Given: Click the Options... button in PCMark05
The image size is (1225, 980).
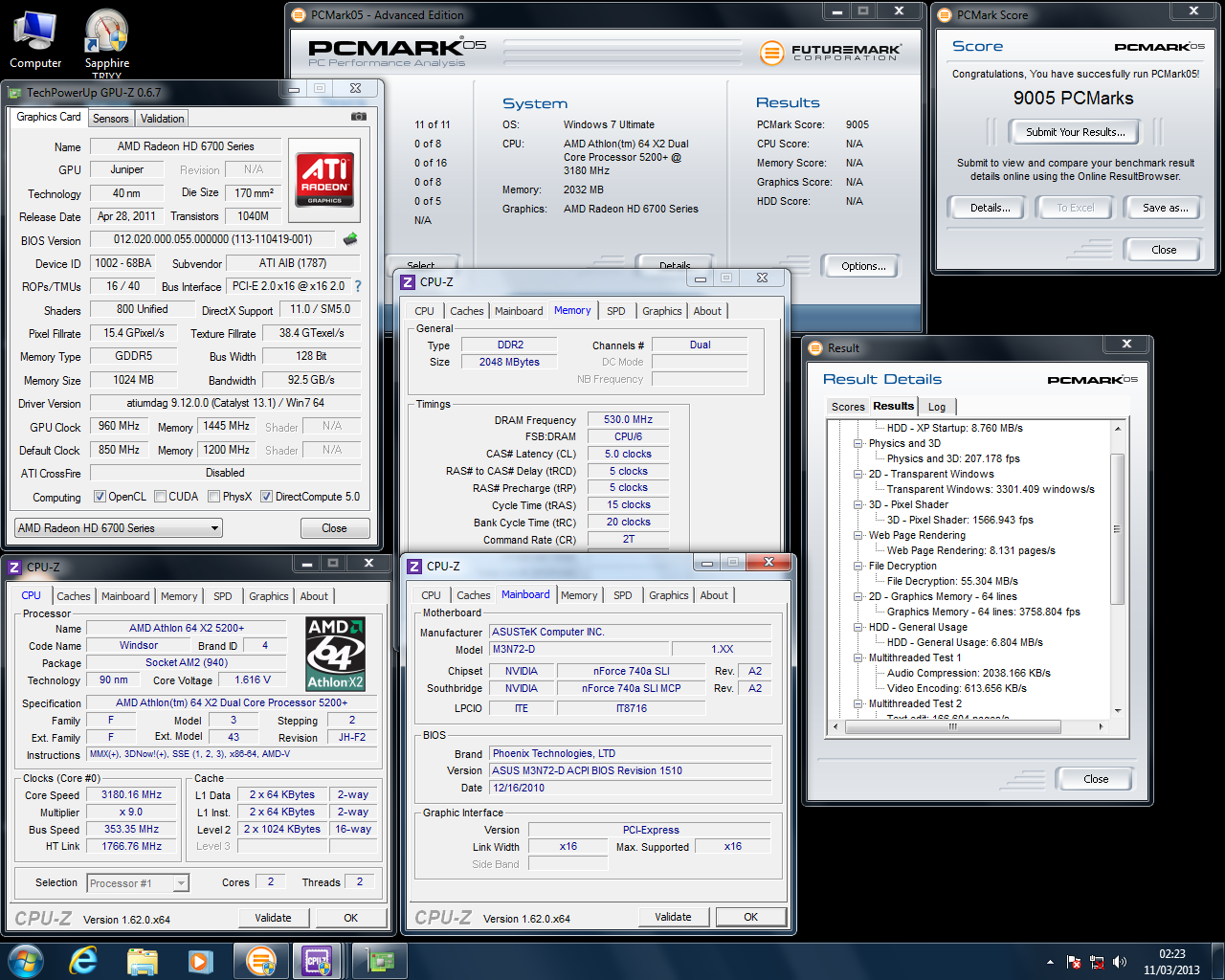Looking at the screenshot, I should tap(863, 266).
